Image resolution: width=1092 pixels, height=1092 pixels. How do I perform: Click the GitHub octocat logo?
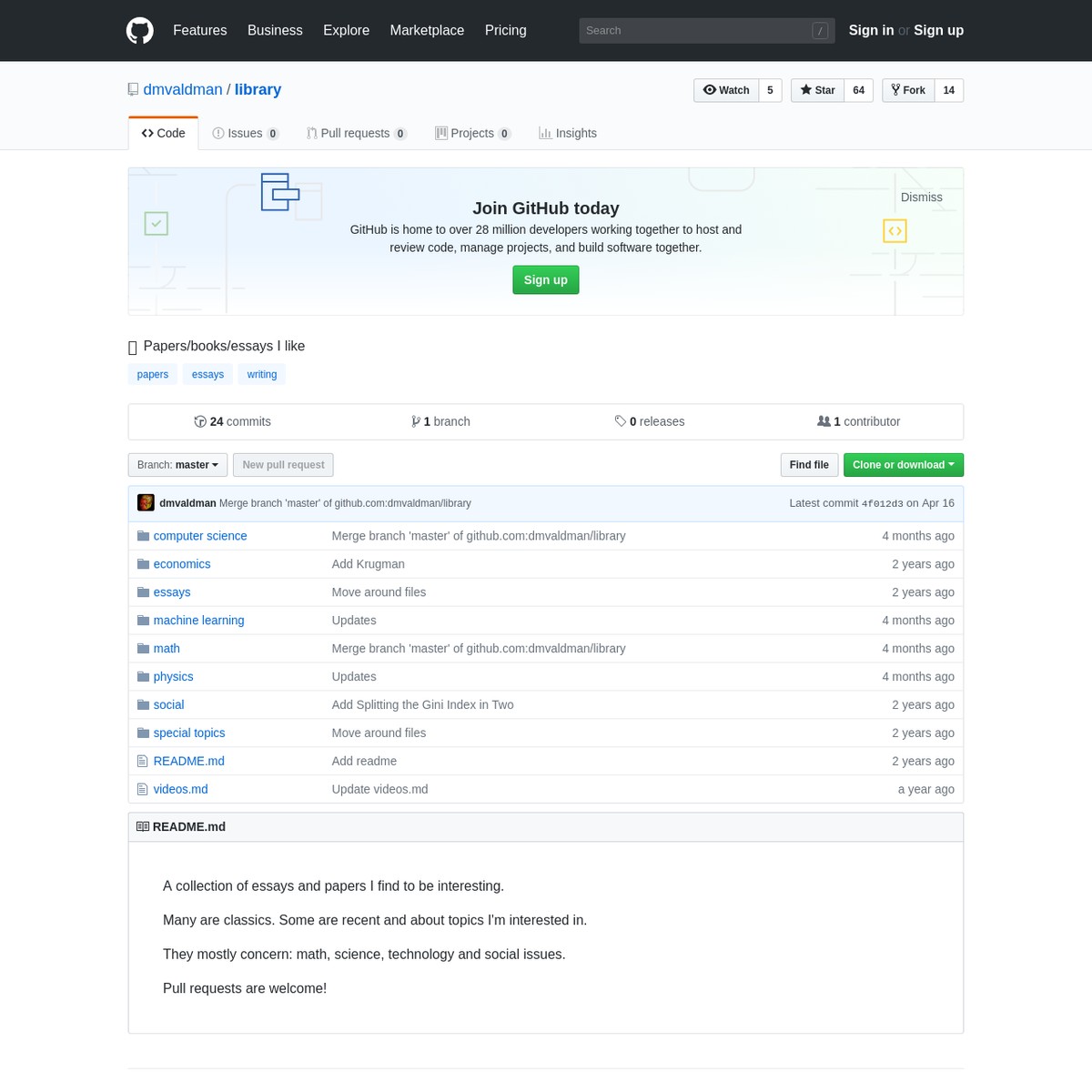[x=140, y=30]
